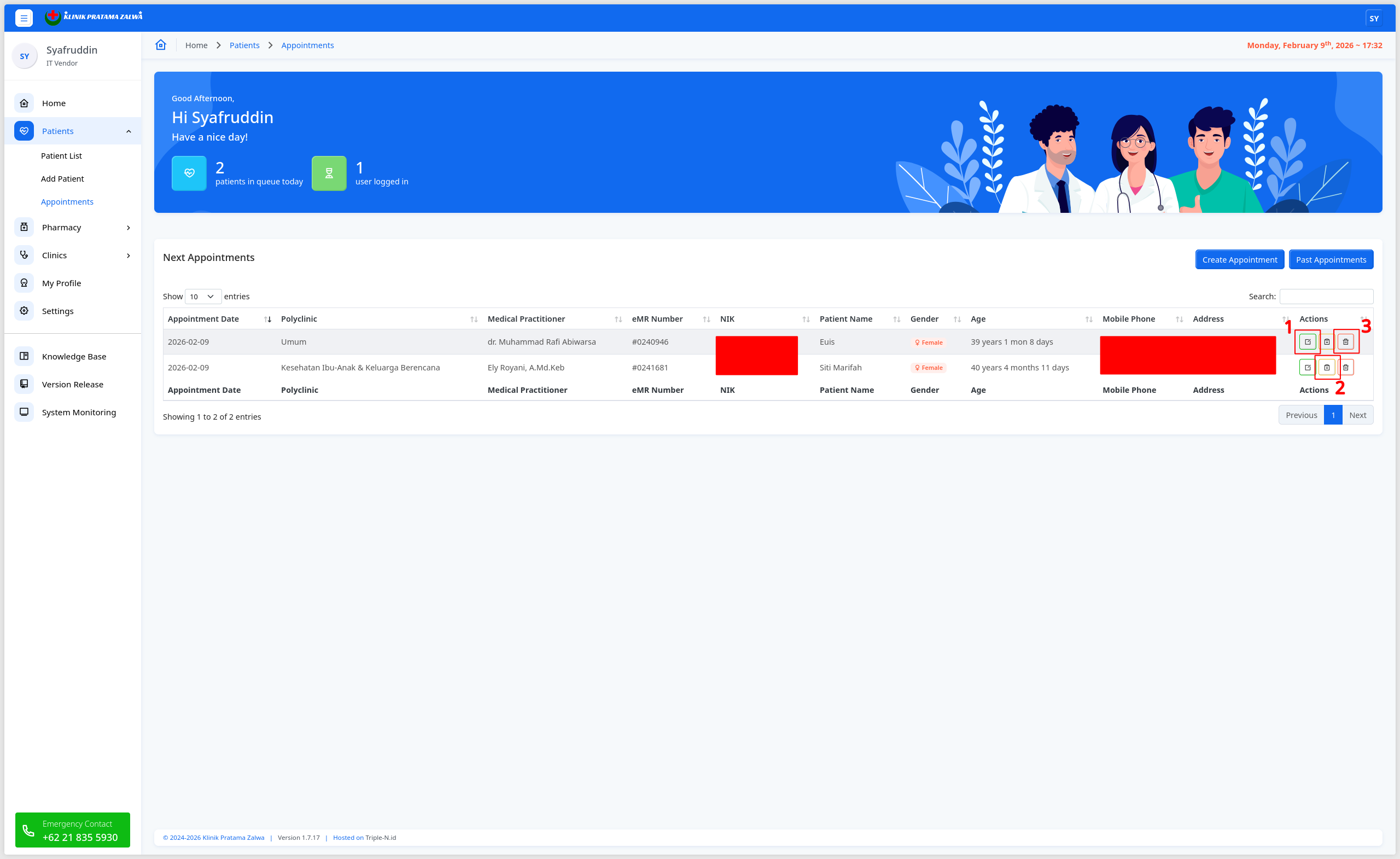Click the clipboard medical icon for Siti Marifah
This screenshot has width=1400, height=859.
(x=1326, y=367)
